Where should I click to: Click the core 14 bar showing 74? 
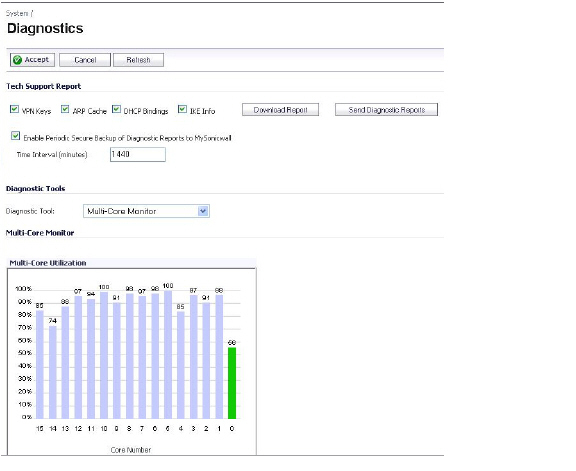[53, 372]
